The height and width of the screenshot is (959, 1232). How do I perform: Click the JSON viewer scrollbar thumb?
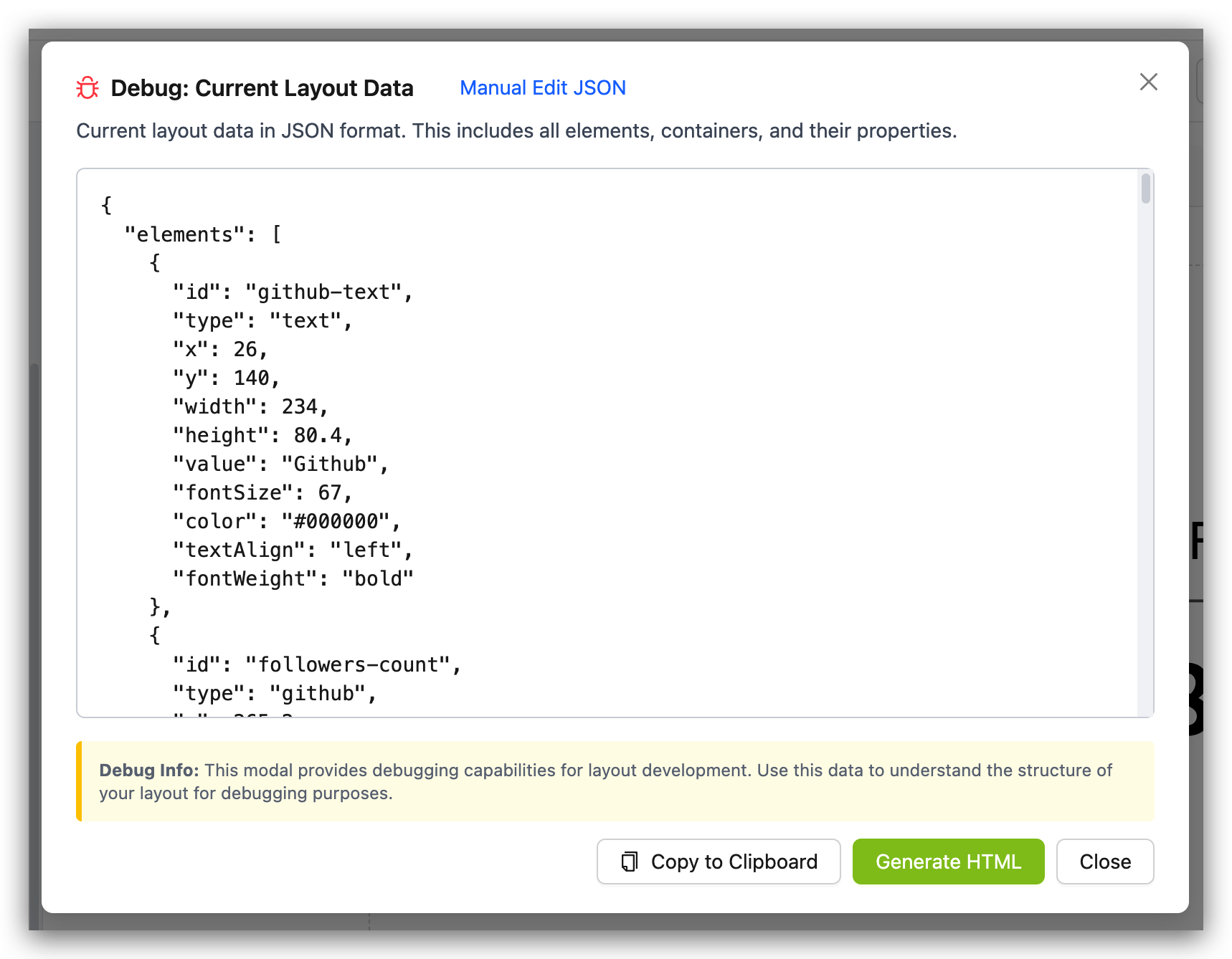coord(1145,189)
